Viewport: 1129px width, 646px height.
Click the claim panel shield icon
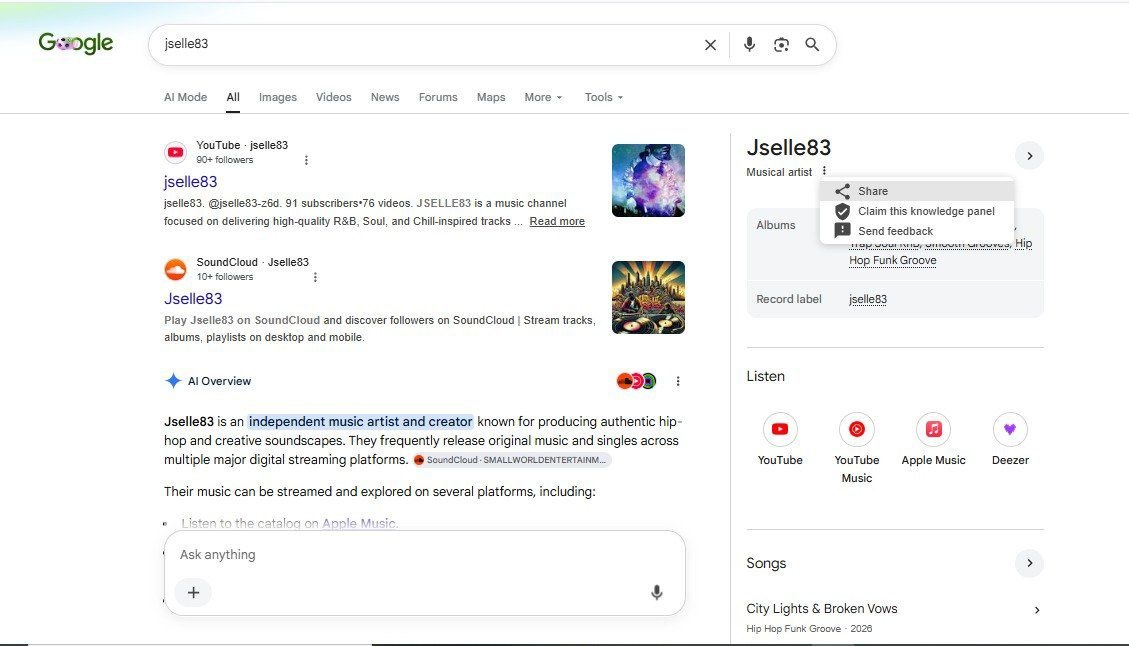point(842,211)
